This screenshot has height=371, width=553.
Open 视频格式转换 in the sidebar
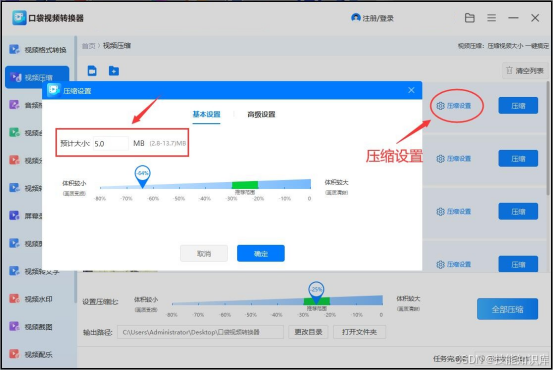point(38,50)
